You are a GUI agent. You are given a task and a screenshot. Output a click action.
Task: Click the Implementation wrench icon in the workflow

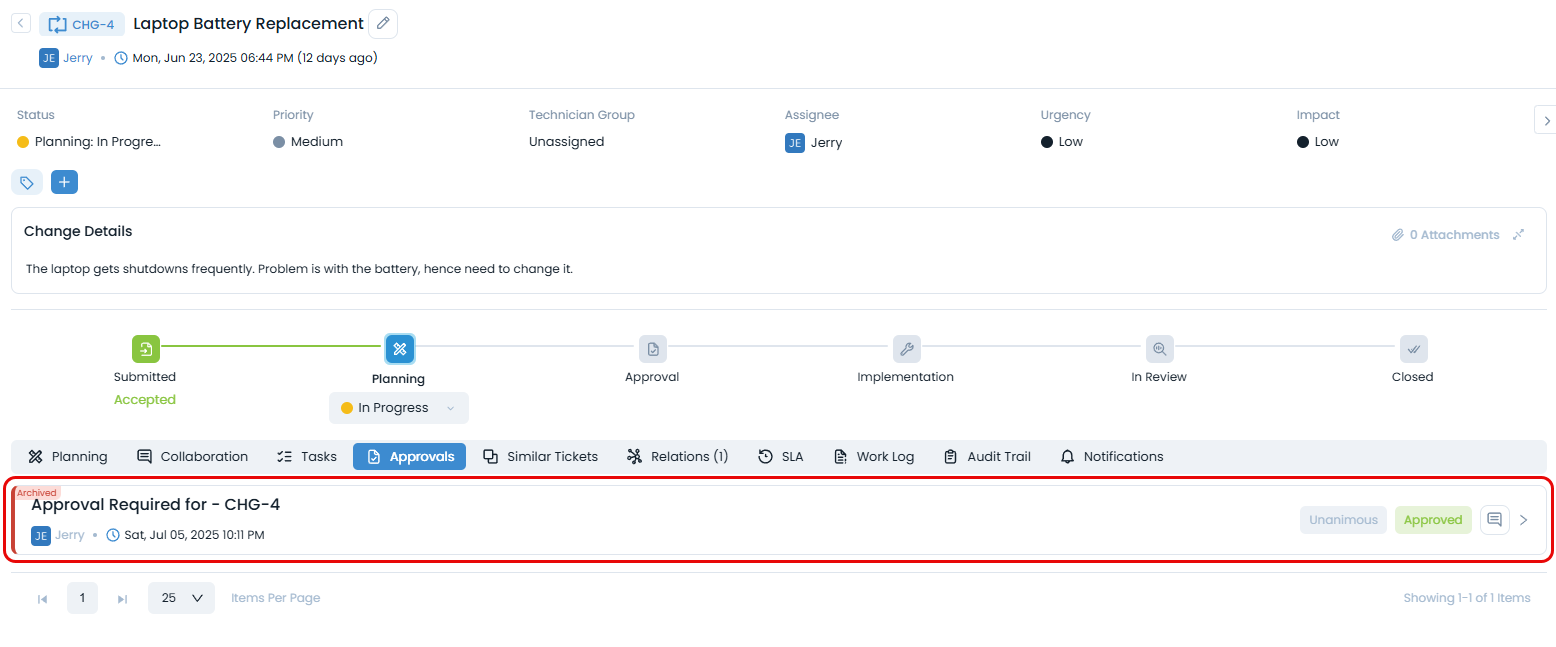[x=906, y=349]
